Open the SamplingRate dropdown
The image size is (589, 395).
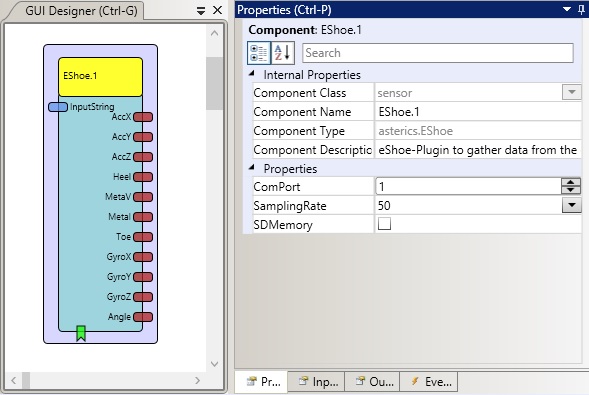tap(572, 205)
